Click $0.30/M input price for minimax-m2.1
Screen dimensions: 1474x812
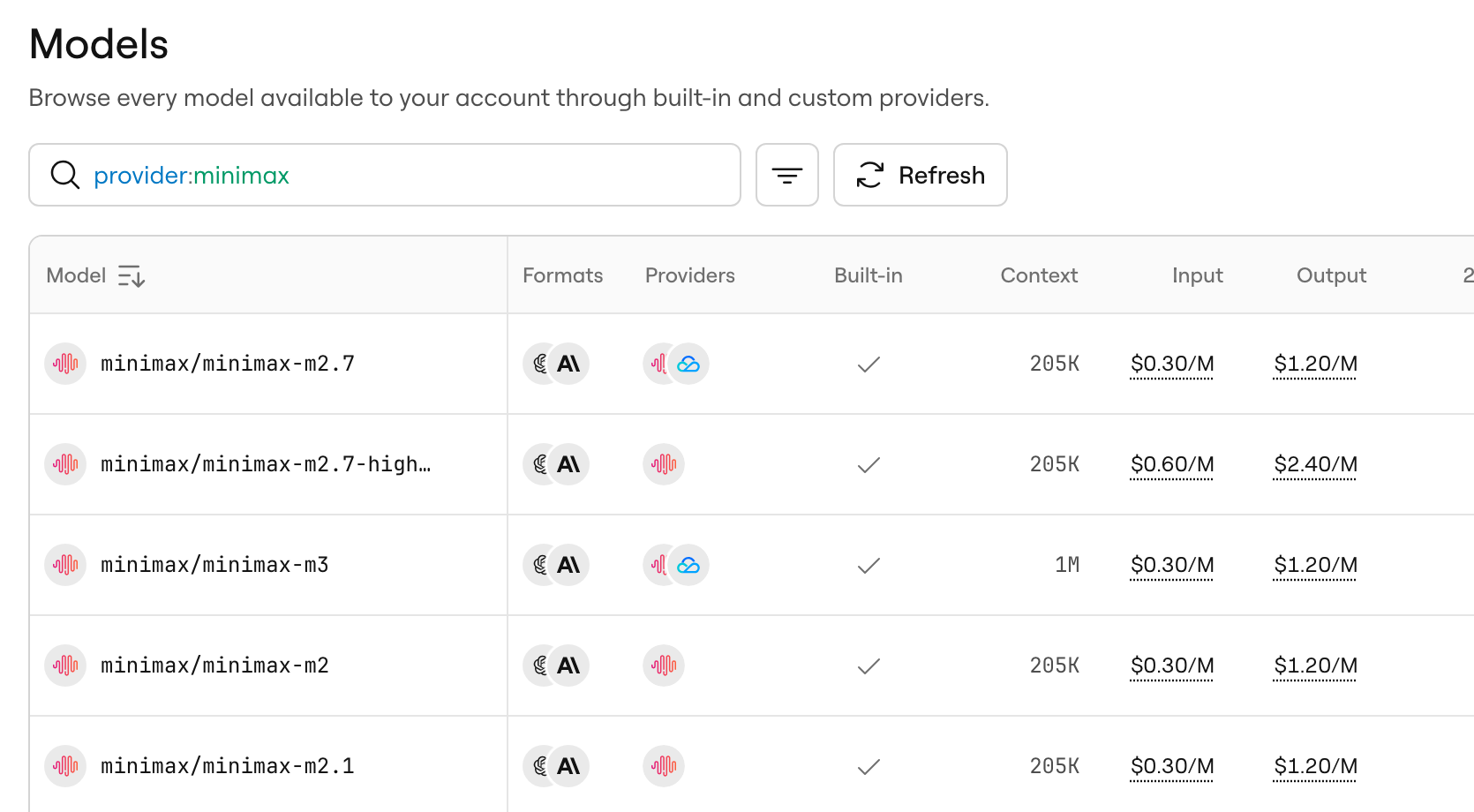click(x=1172, y=766)
